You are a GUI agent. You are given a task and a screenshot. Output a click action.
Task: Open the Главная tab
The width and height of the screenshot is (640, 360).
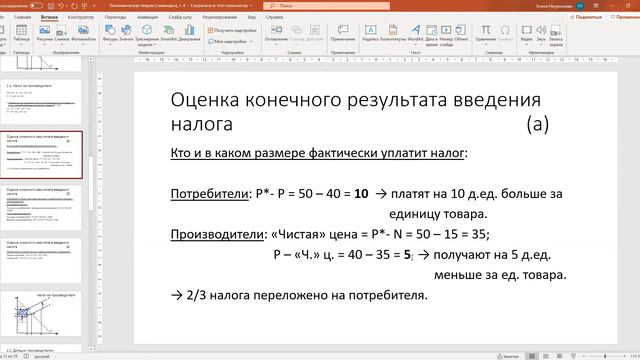(x=22, y=17)
